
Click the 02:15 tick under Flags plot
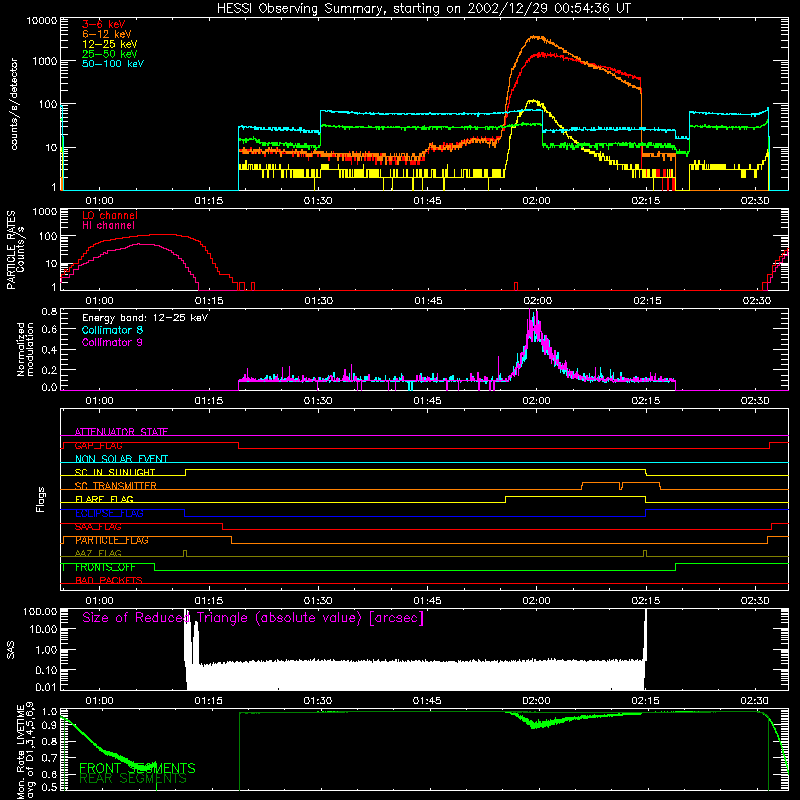point(645,601)
